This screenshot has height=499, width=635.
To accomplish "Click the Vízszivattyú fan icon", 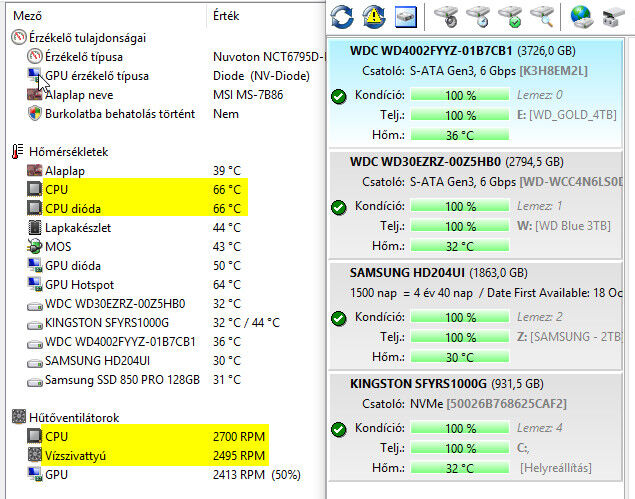I will (x=34, y=455).
